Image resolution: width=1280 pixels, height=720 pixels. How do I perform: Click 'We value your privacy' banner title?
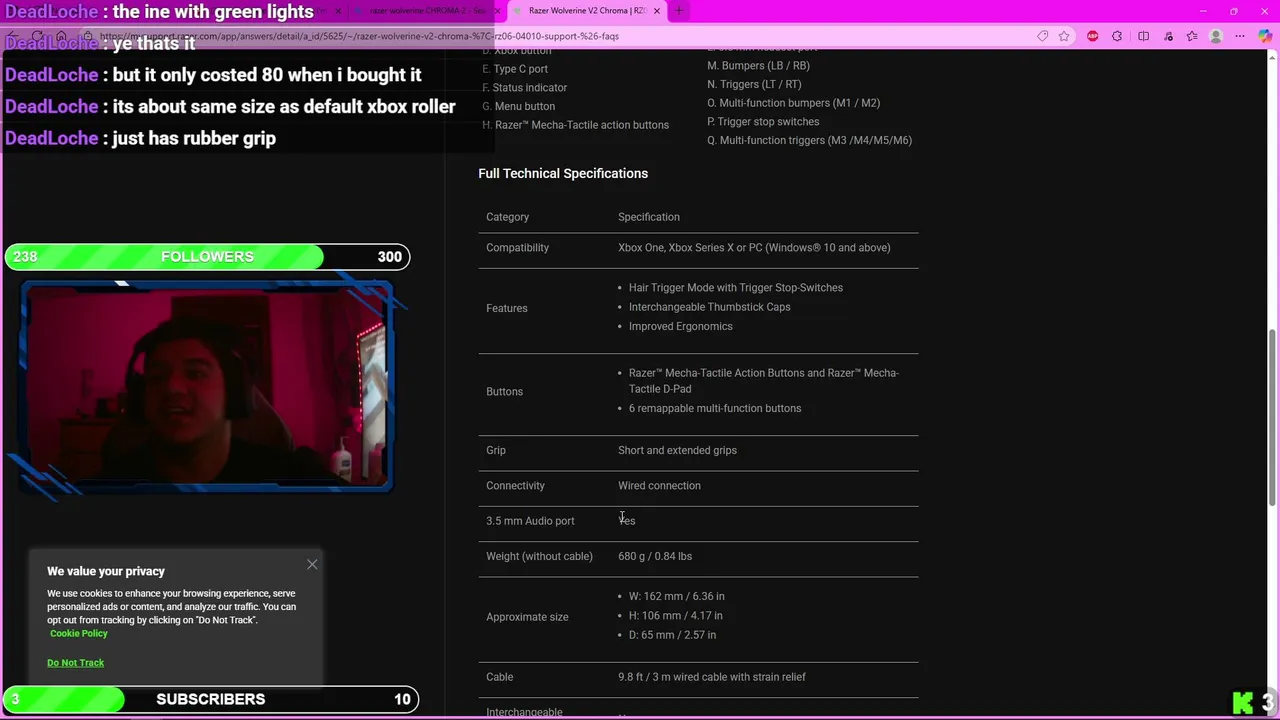tap(106, 571)
